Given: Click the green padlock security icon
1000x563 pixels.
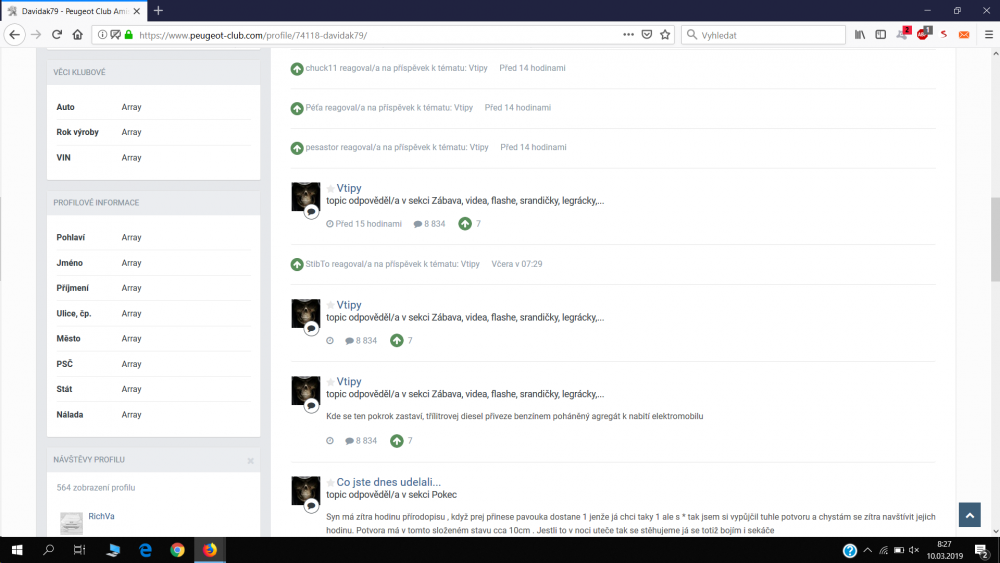Looking at the screenshot, I should pos(129,35).
